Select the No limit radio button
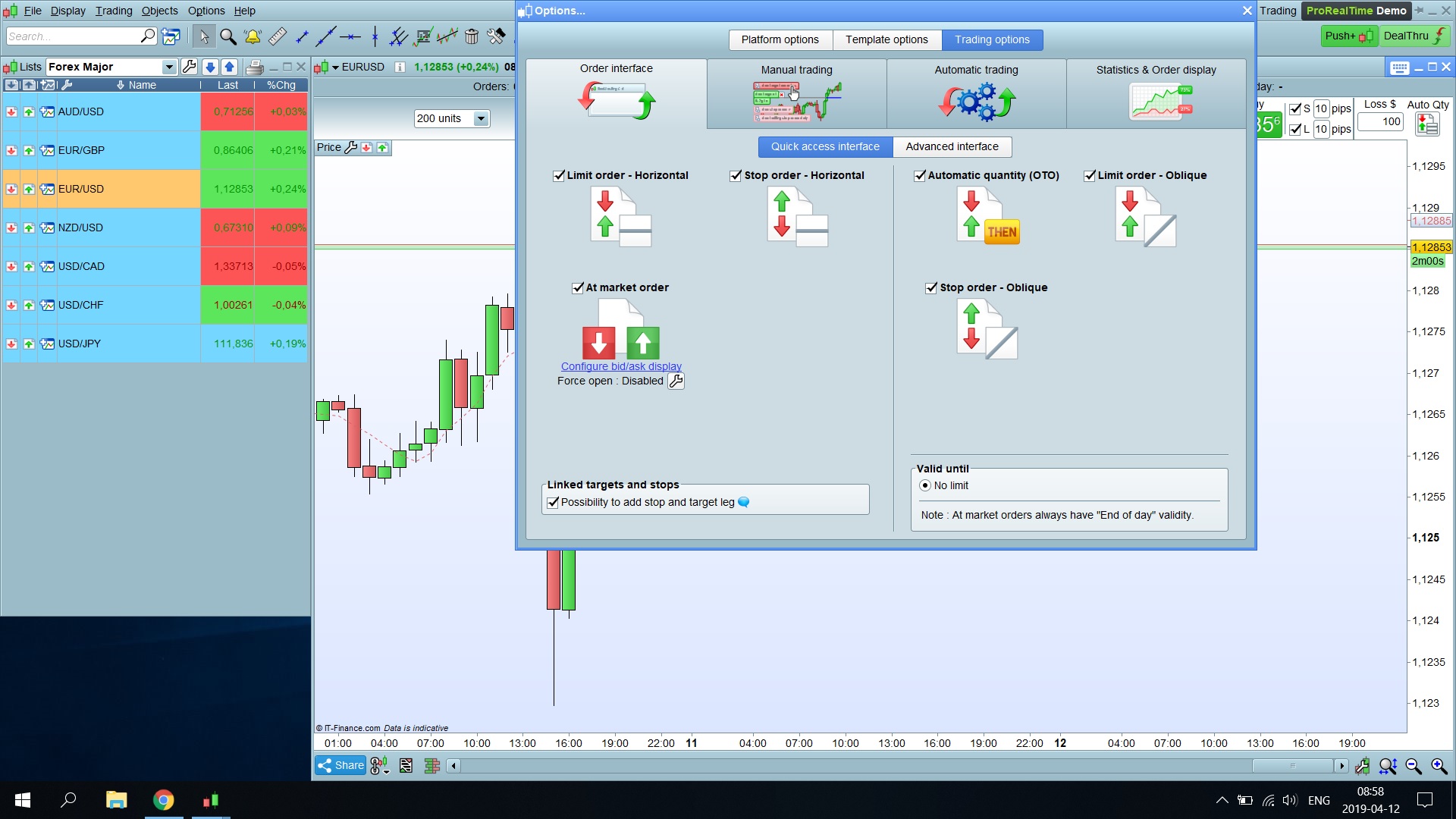 925,486
